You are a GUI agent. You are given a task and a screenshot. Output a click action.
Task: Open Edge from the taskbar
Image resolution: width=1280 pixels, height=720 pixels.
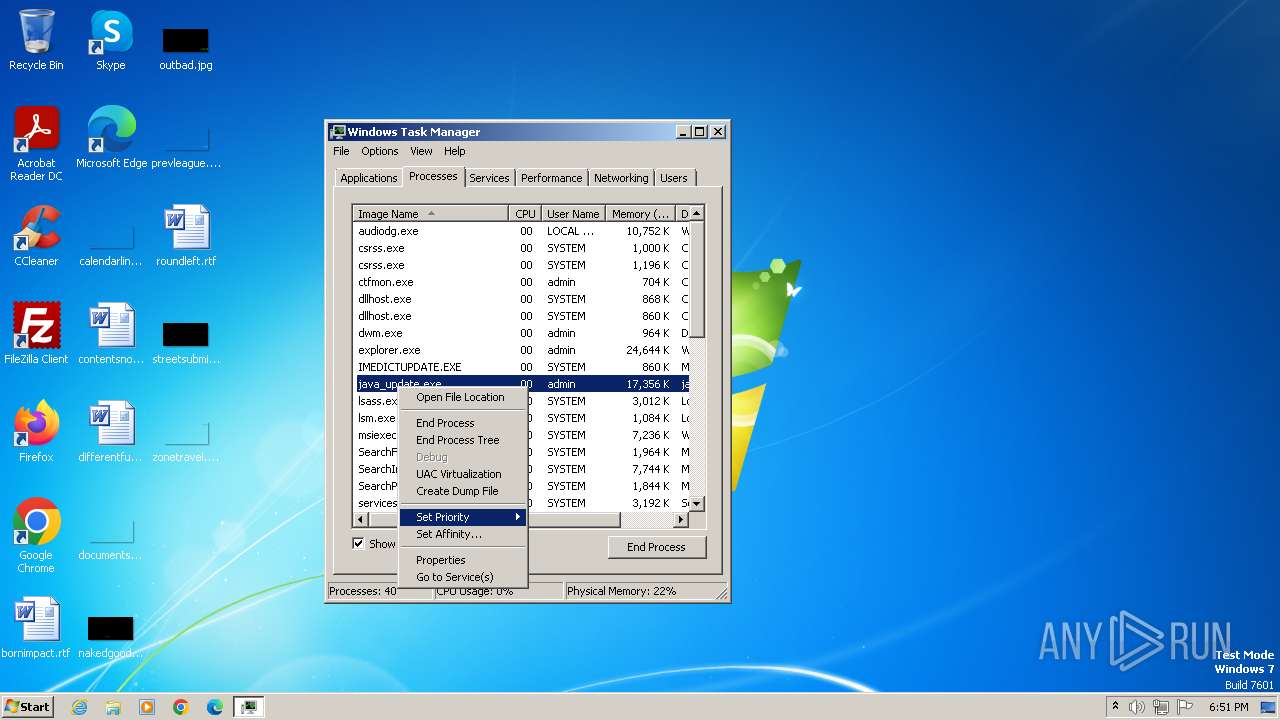point(215,707)
